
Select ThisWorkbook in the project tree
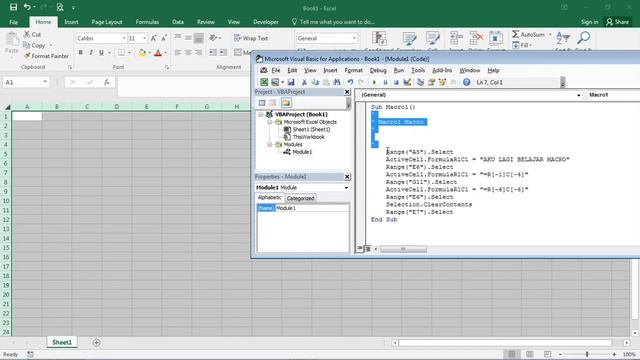tap(308, 137)
